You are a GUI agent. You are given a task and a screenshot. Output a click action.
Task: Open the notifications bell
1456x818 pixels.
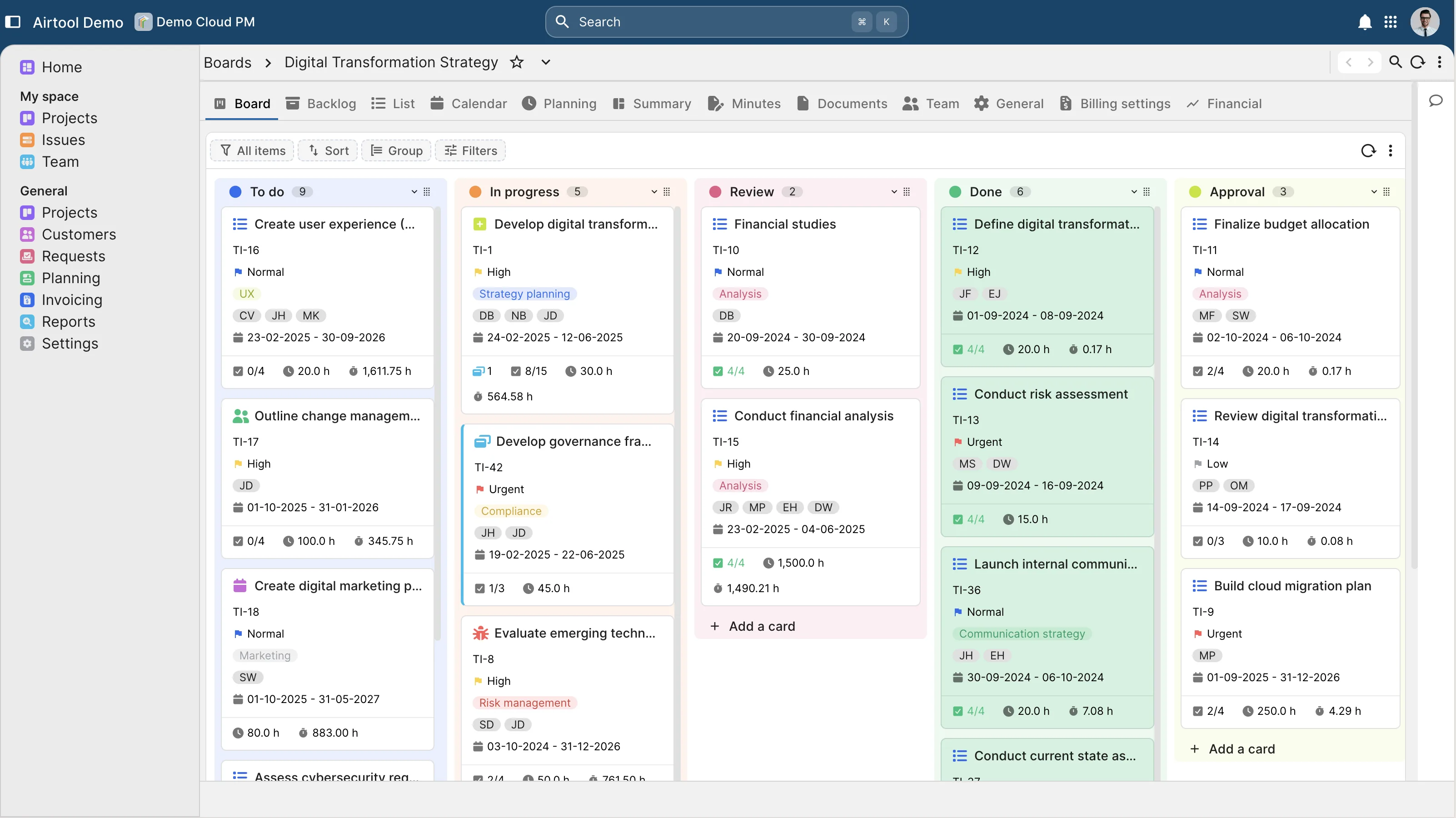coord(1365,22)
